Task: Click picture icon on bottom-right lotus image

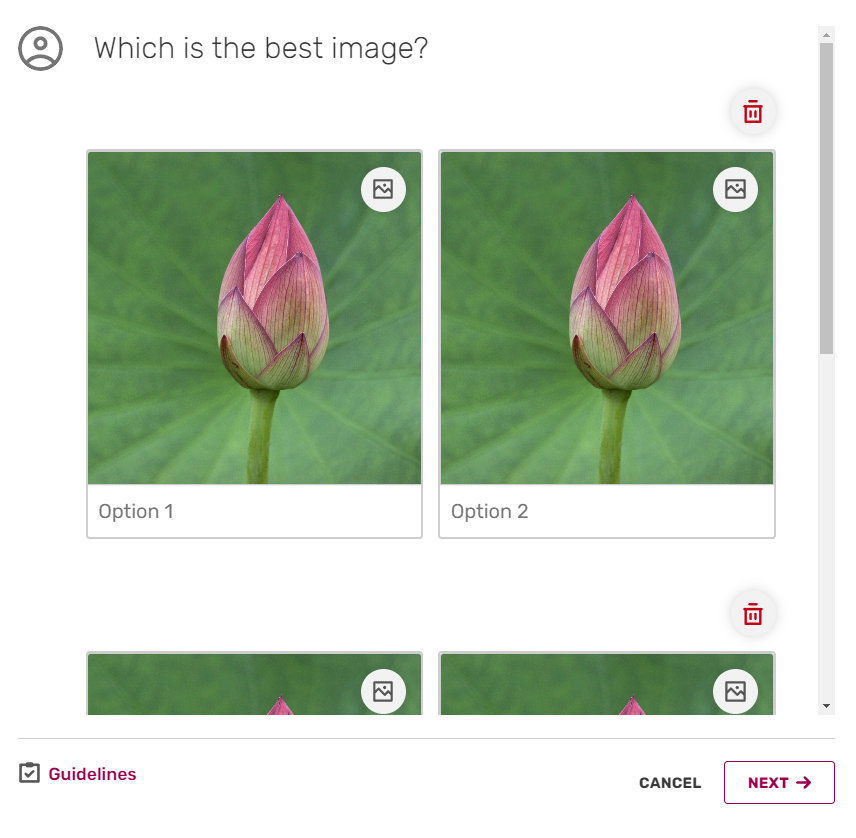Action: pyautogui.click(x=735, y=691)
